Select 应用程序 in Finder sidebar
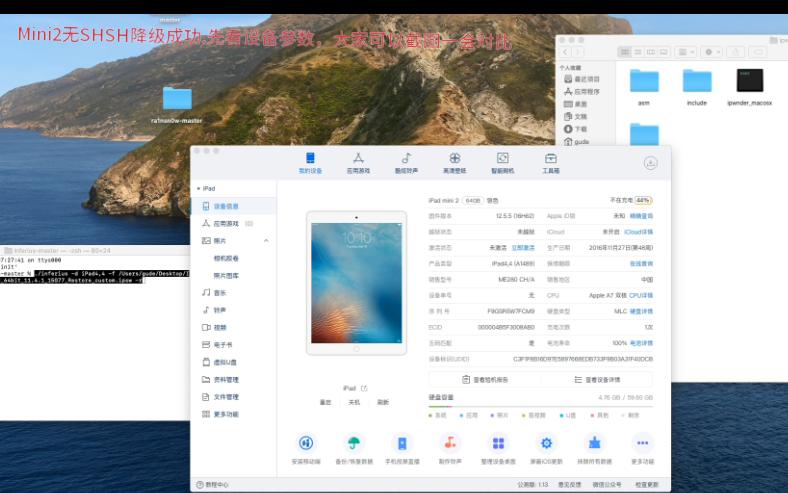This screenshot has width=788, height=493. (582, 91)
